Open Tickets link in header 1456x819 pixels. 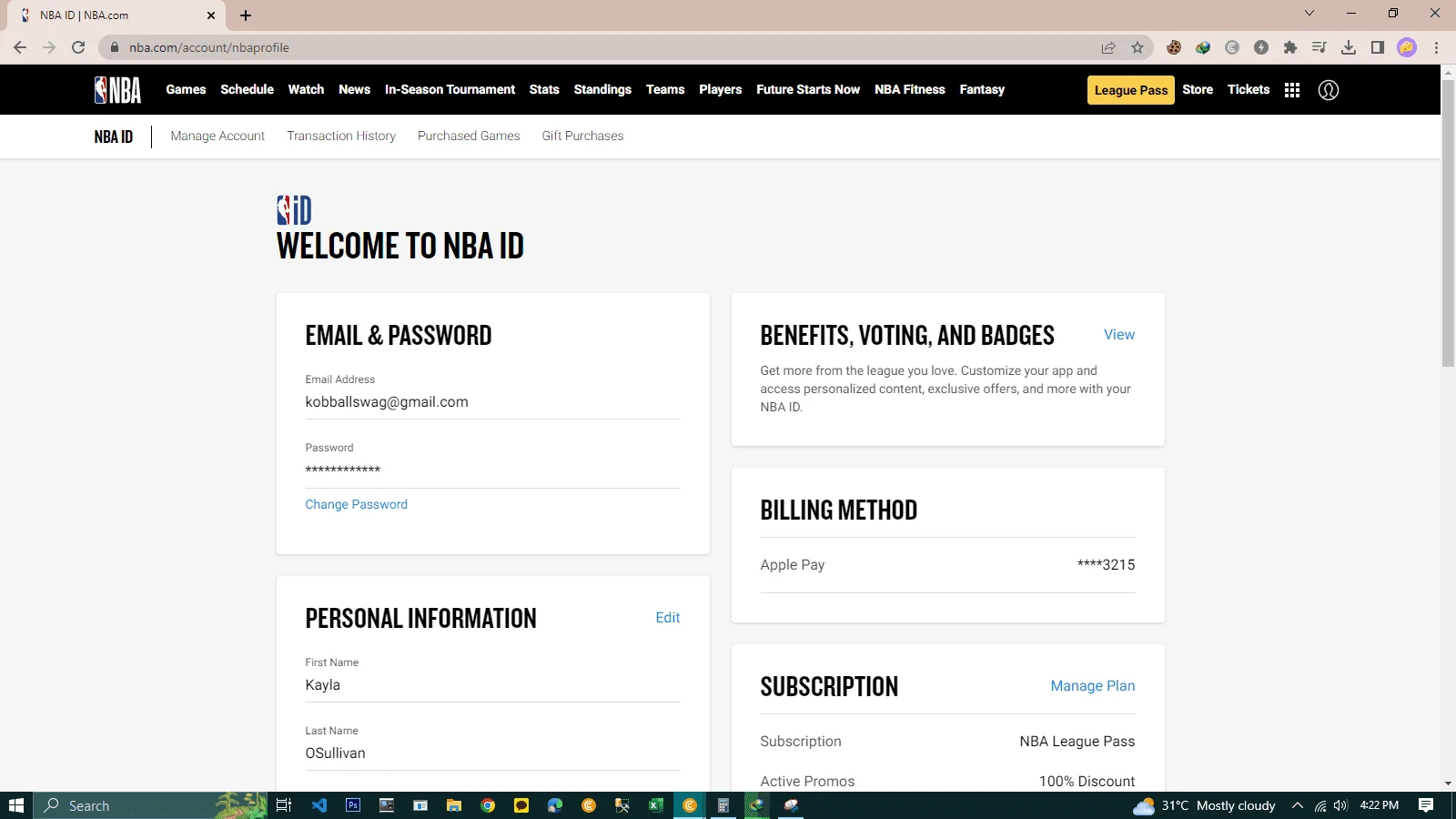coord(1249,89)
